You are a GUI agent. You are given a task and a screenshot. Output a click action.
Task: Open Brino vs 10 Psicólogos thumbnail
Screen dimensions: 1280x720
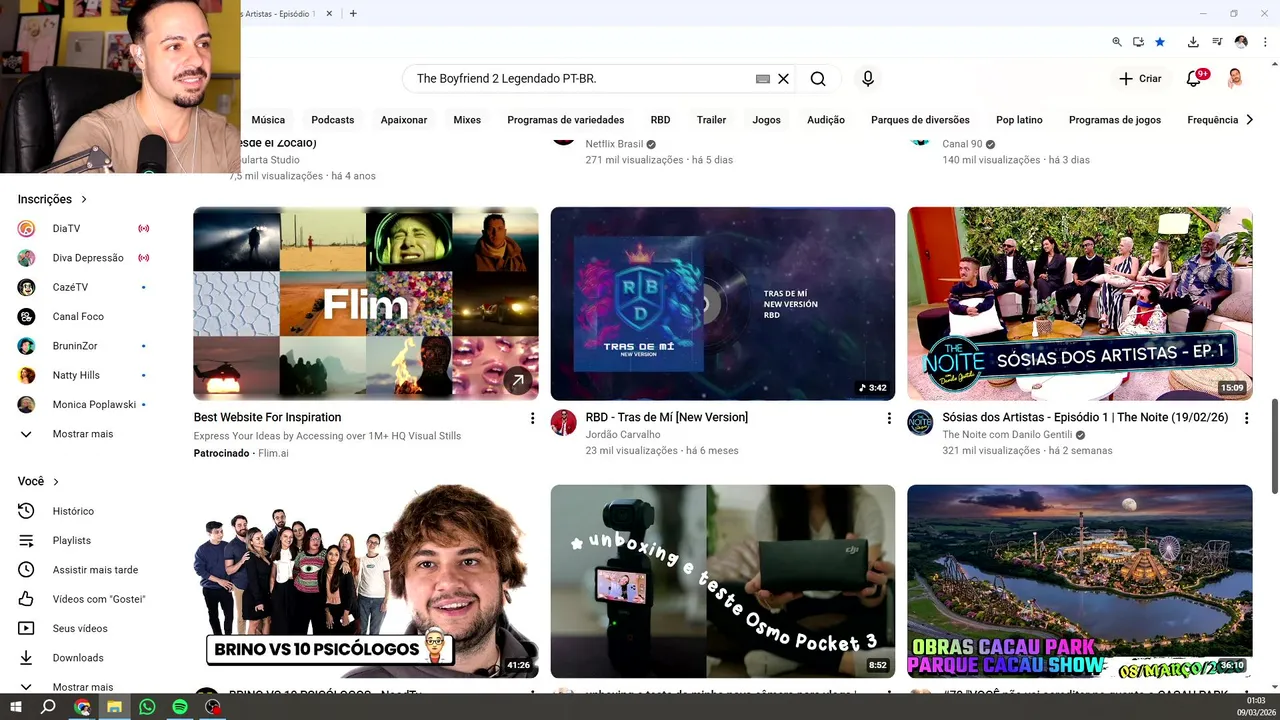coord(366,581)
